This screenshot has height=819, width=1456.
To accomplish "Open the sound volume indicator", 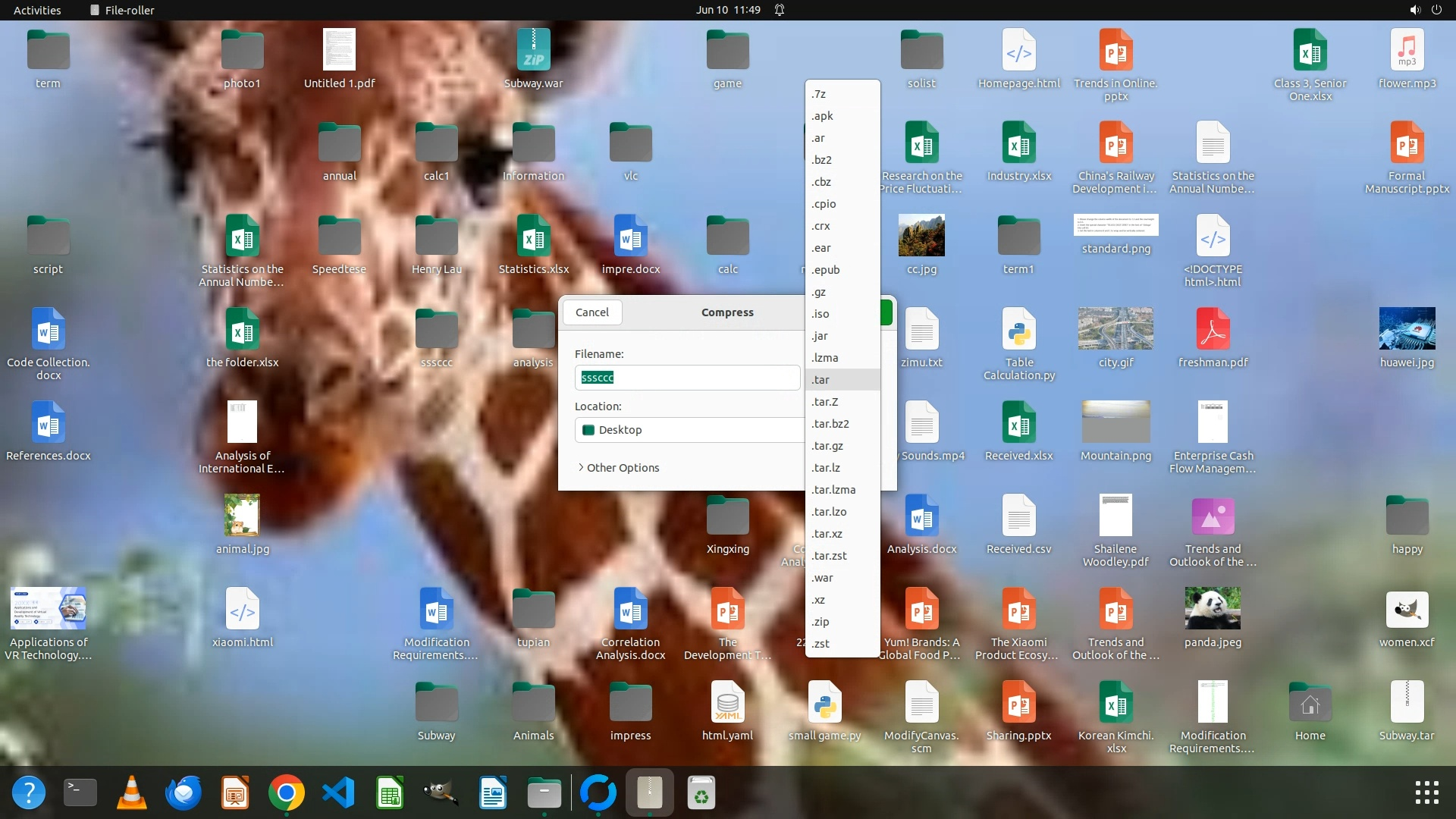I will 1414,10.
